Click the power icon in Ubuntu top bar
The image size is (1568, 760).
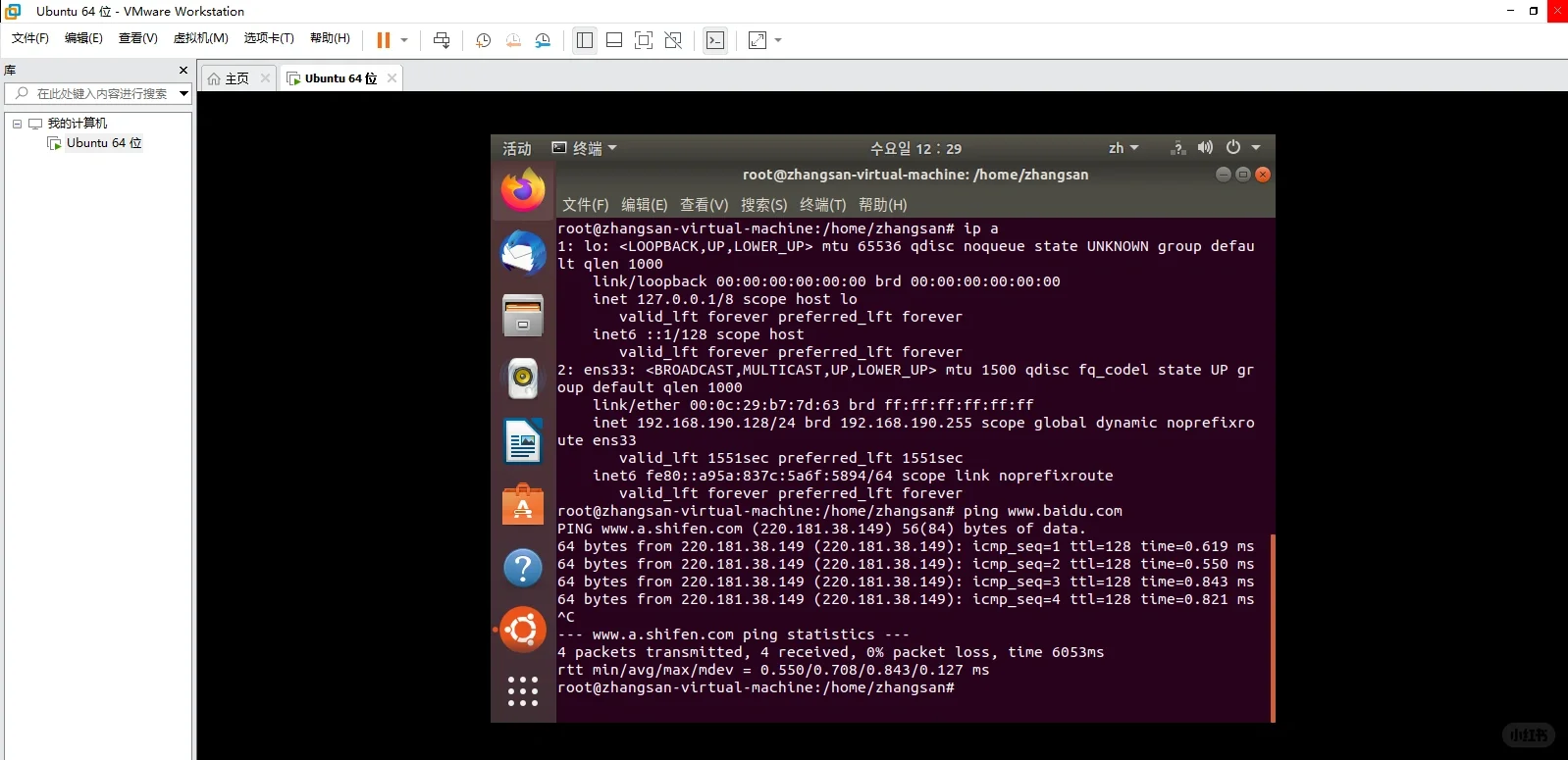tap(1233, 148)
